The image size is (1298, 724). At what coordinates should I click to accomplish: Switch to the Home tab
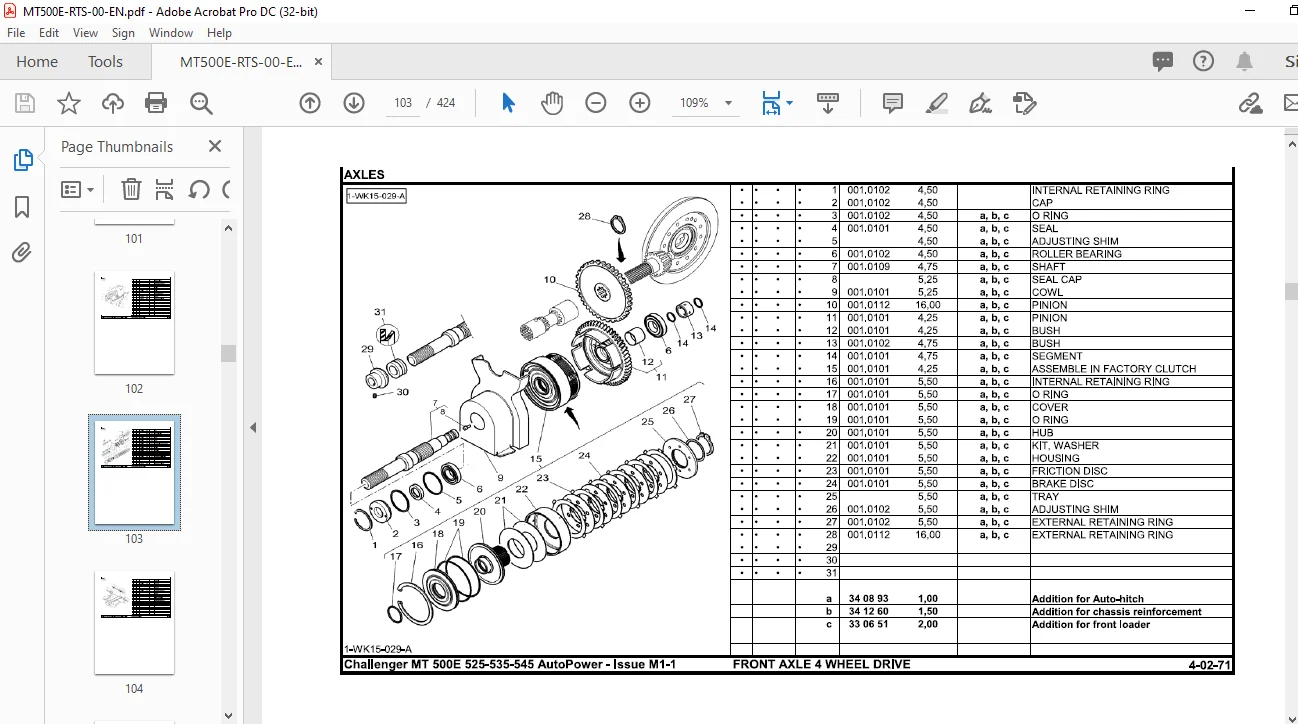(x=37, y=62)
